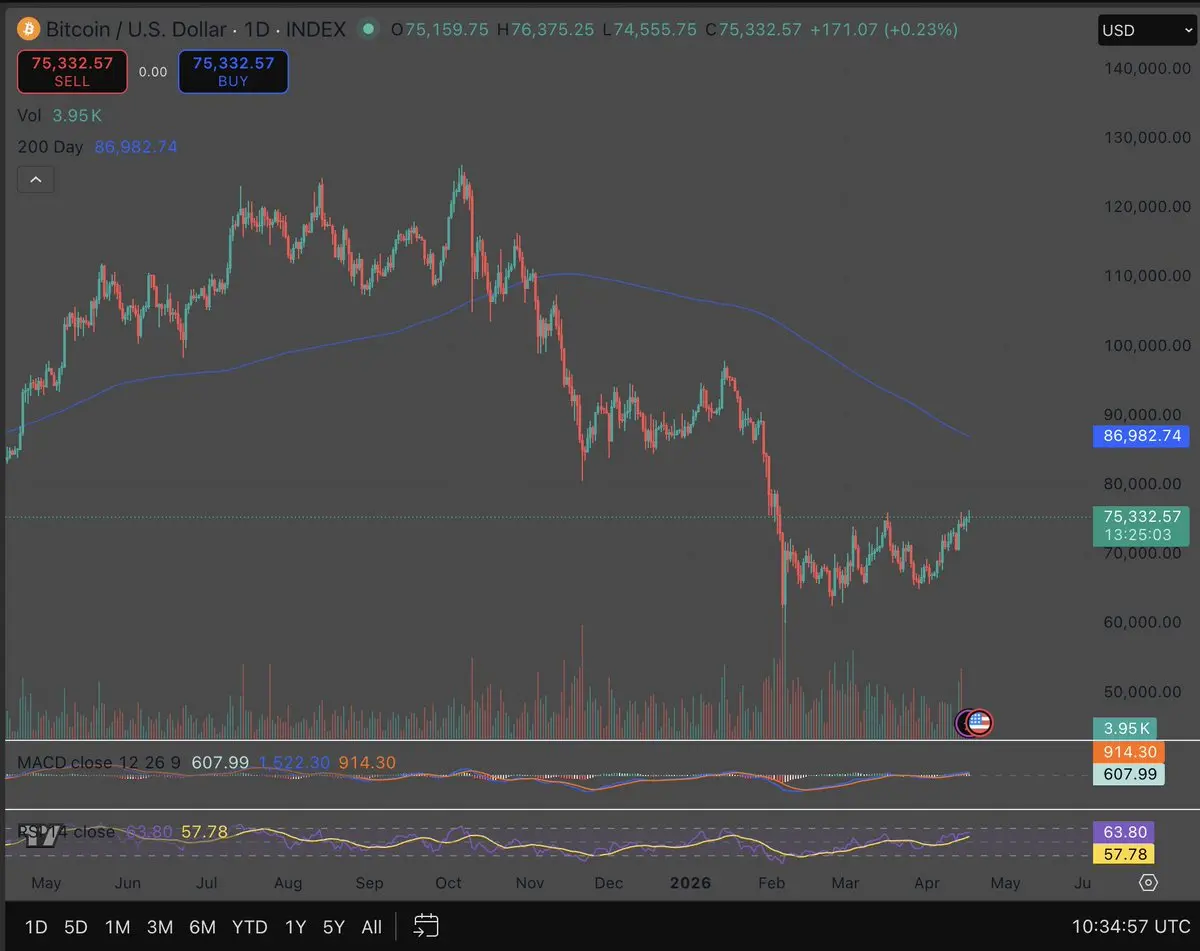
Task: Click the orange Bitcoin symbol logo
Action: [x=28, y=29]
